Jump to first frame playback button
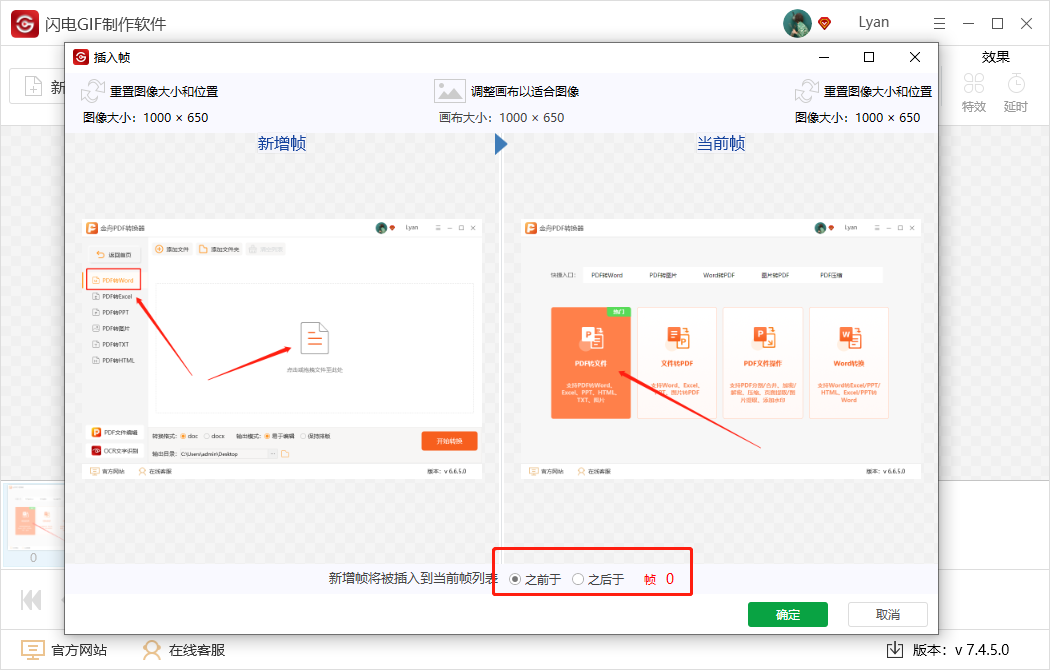The height and width of the screenshot is (670, 1050). pos(31,600)
